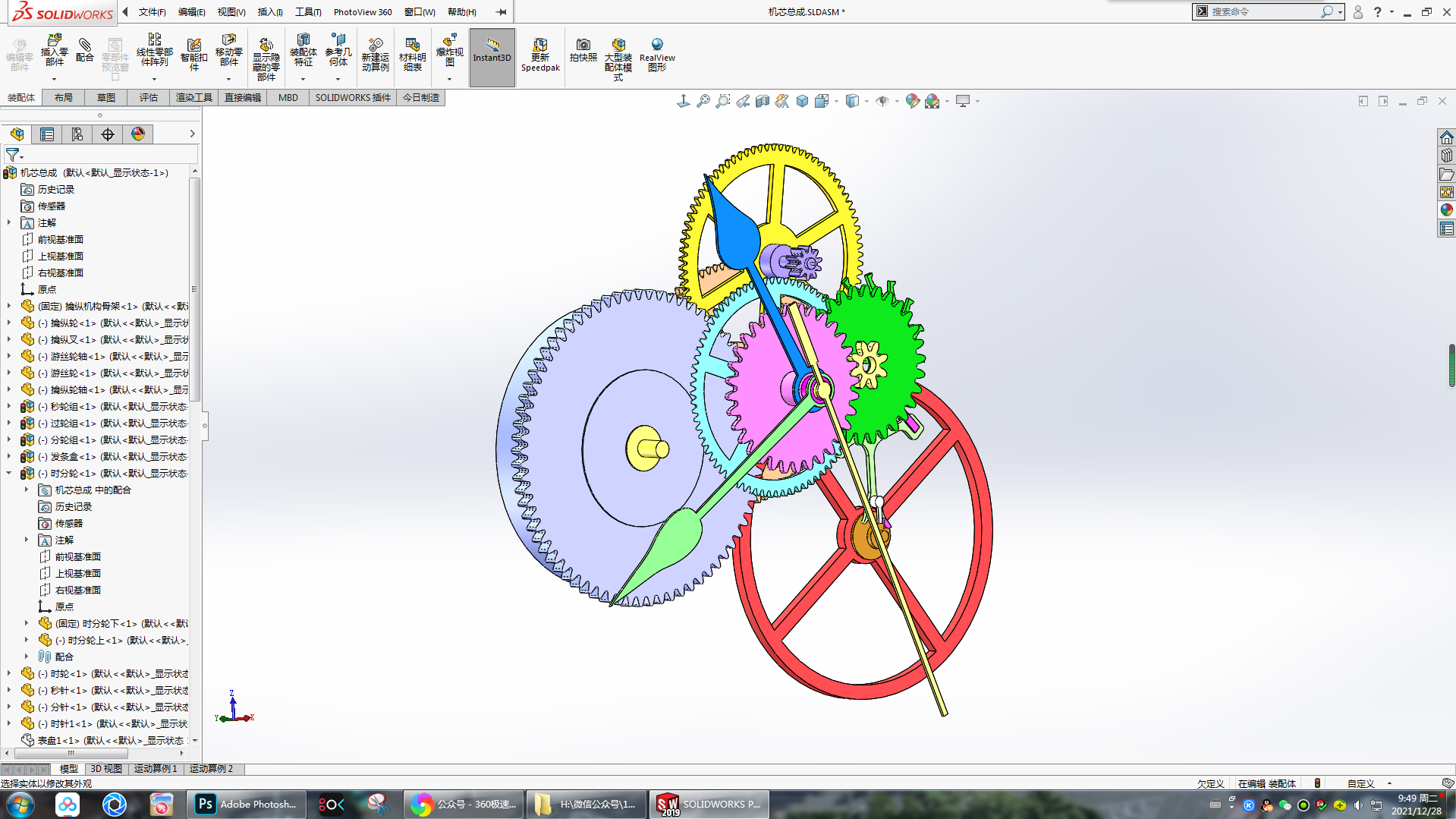This screenshot has width=1456, height=819.
Task: Pin the menu bar with pushpin
Action: [x=501, y=12]
